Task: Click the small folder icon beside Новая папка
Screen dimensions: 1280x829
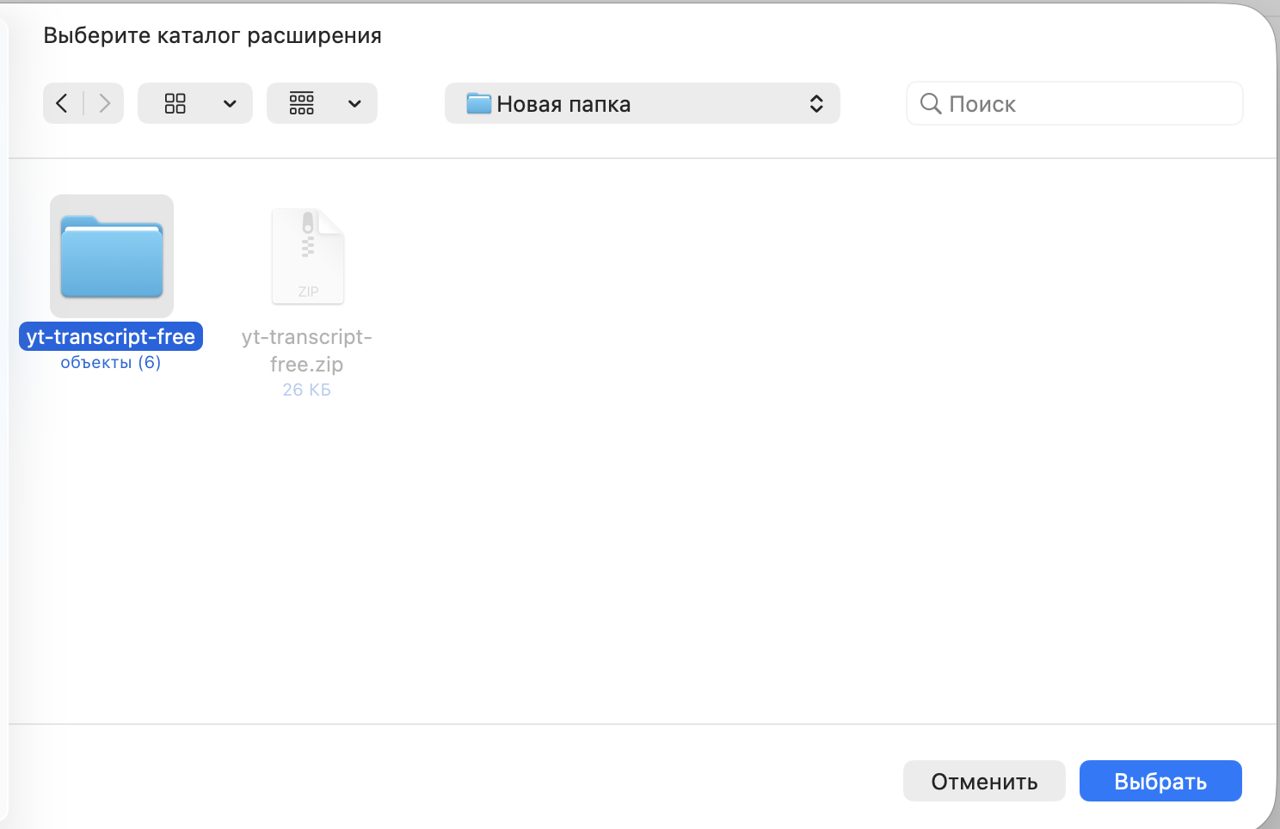Action: coord(479,103)
